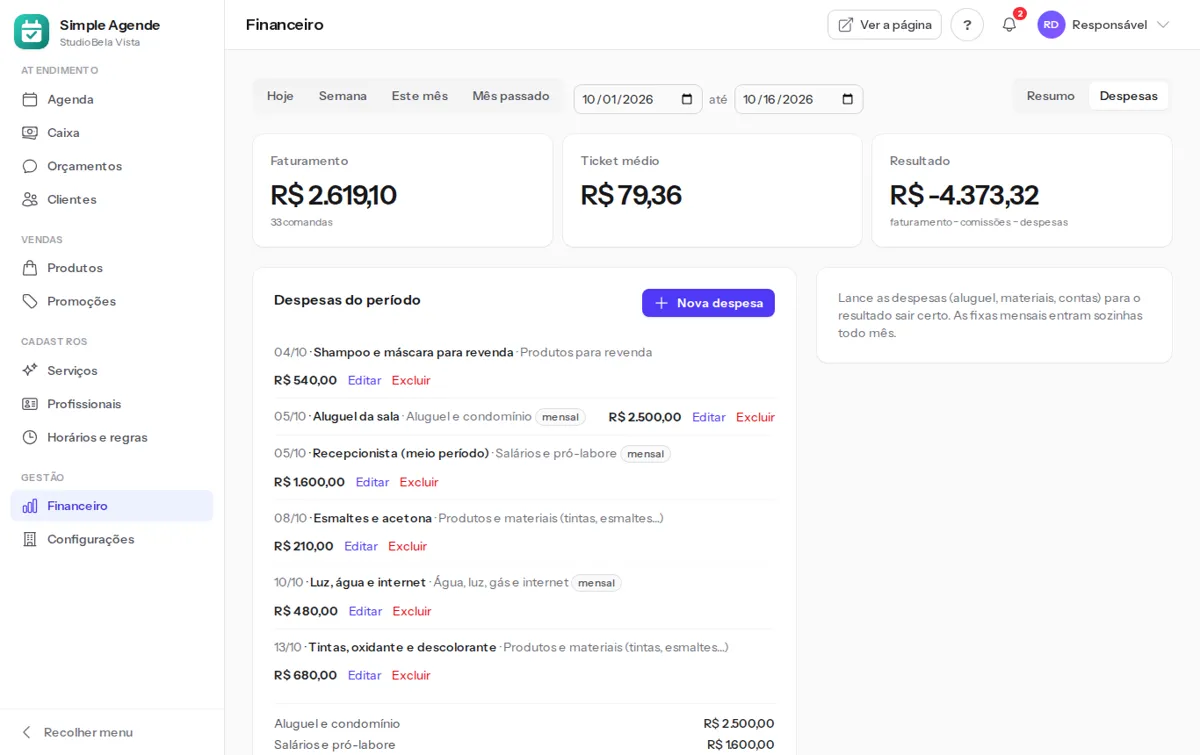Switch to the Despesas tab
This screenshot has width=1200, height=755.
coord(1129,96)
